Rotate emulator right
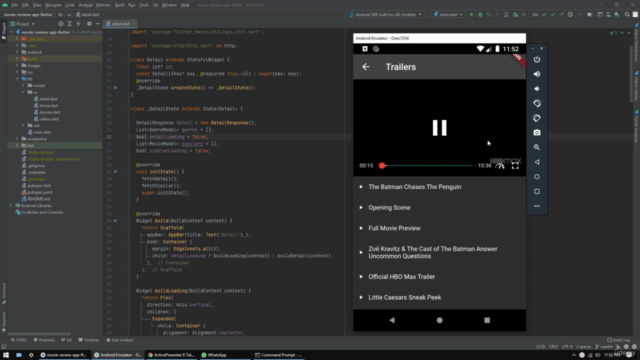The height and width of the screenshot is (360, 640). [537, 118]
